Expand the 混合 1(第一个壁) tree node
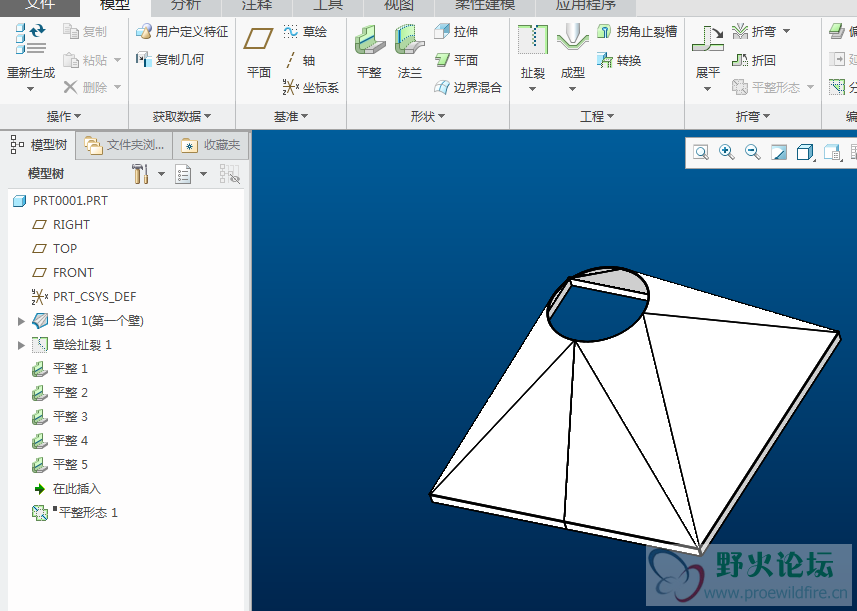857x611 pixels. (x=22, y=321)
